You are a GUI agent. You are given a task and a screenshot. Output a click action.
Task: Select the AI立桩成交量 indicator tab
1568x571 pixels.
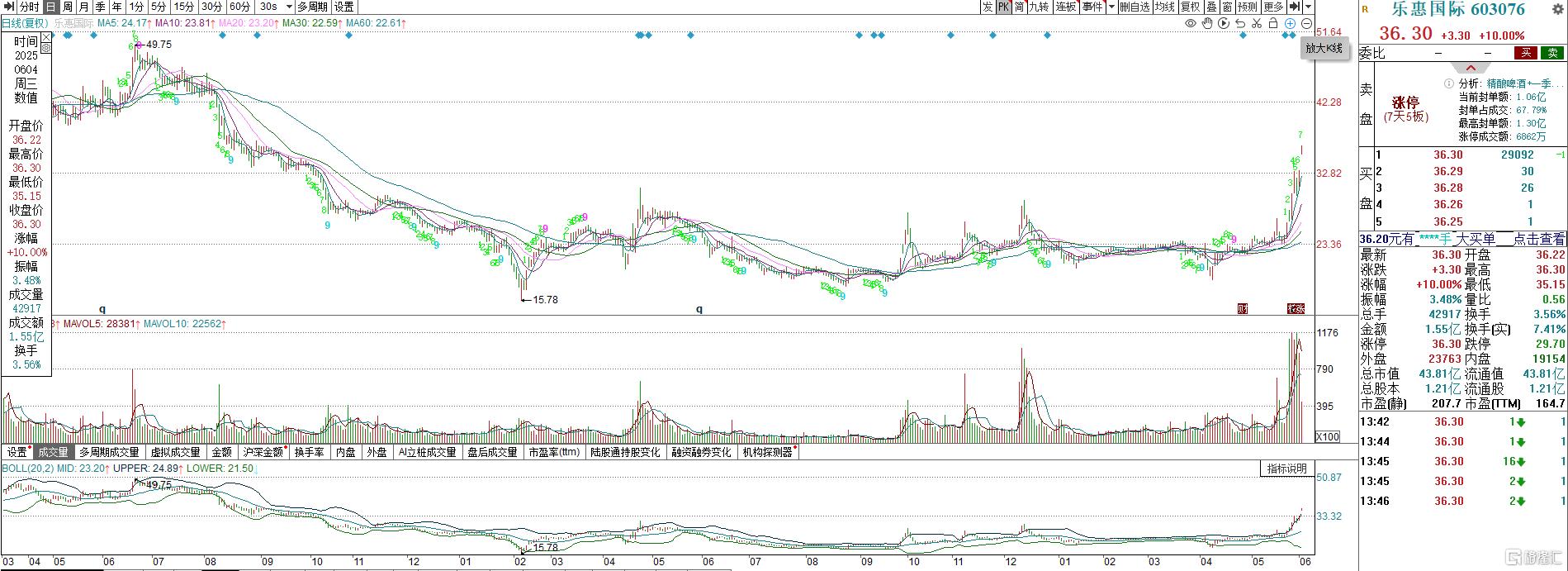pyautogui.click(x=427, y=453)
